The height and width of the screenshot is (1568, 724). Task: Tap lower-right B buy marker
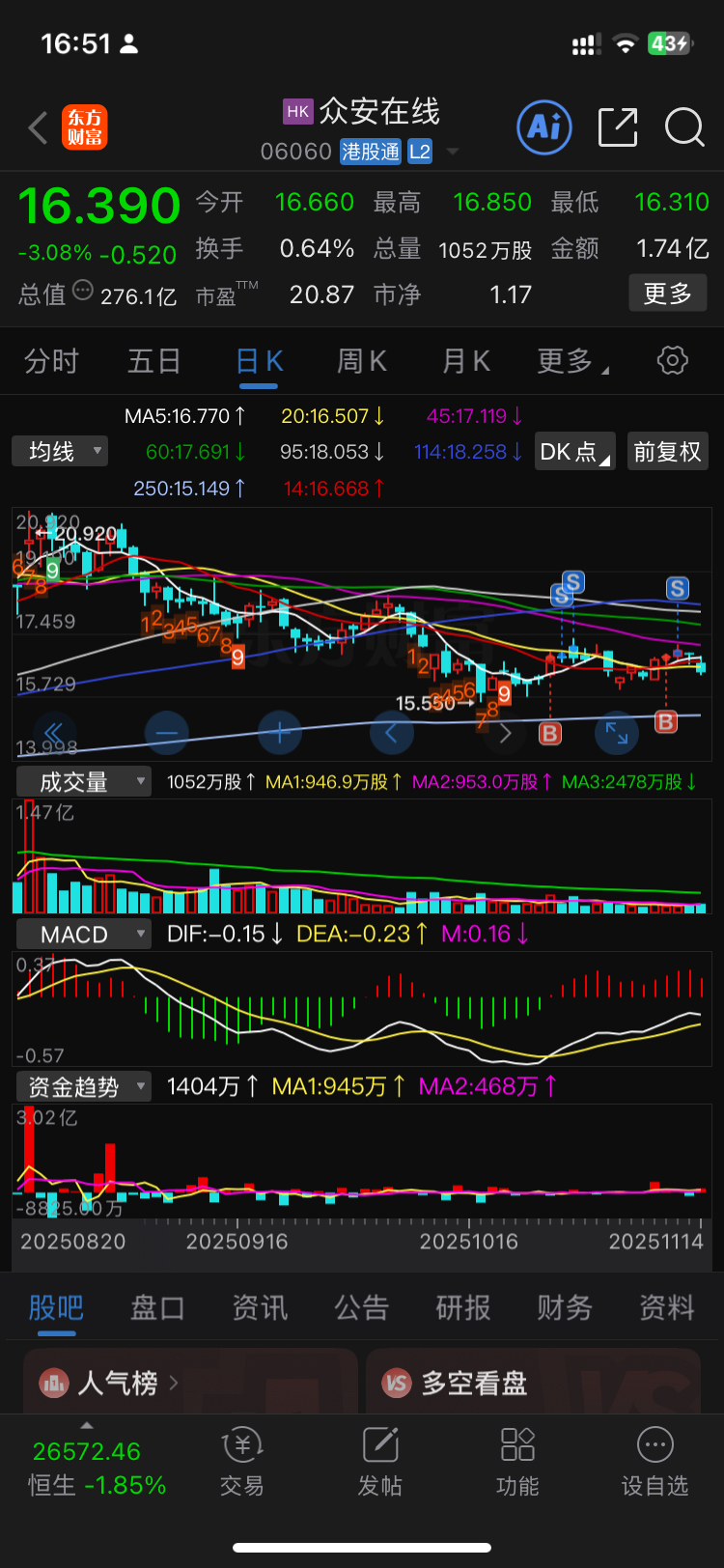point(666,721)
